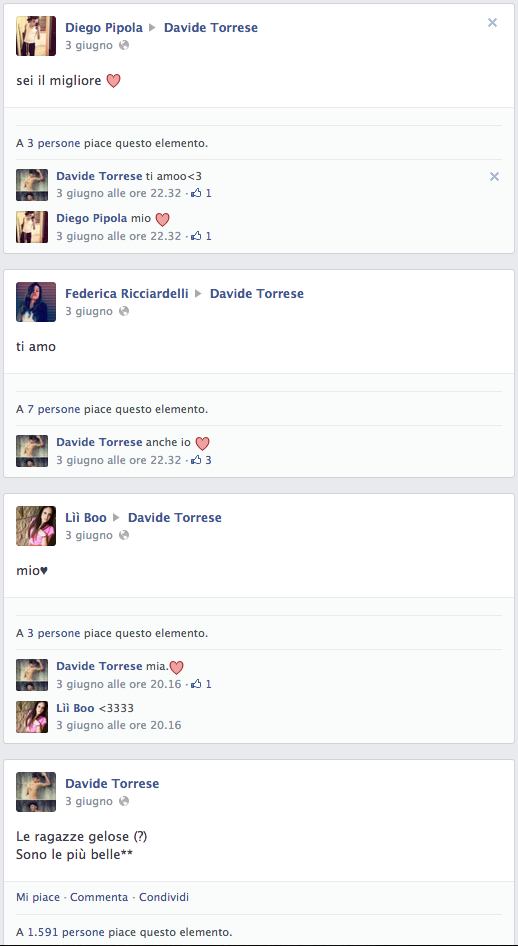Click the globe icon on Lìì Boo's post
This screenshot has height=946, width=518.
[x=124, y=535]
